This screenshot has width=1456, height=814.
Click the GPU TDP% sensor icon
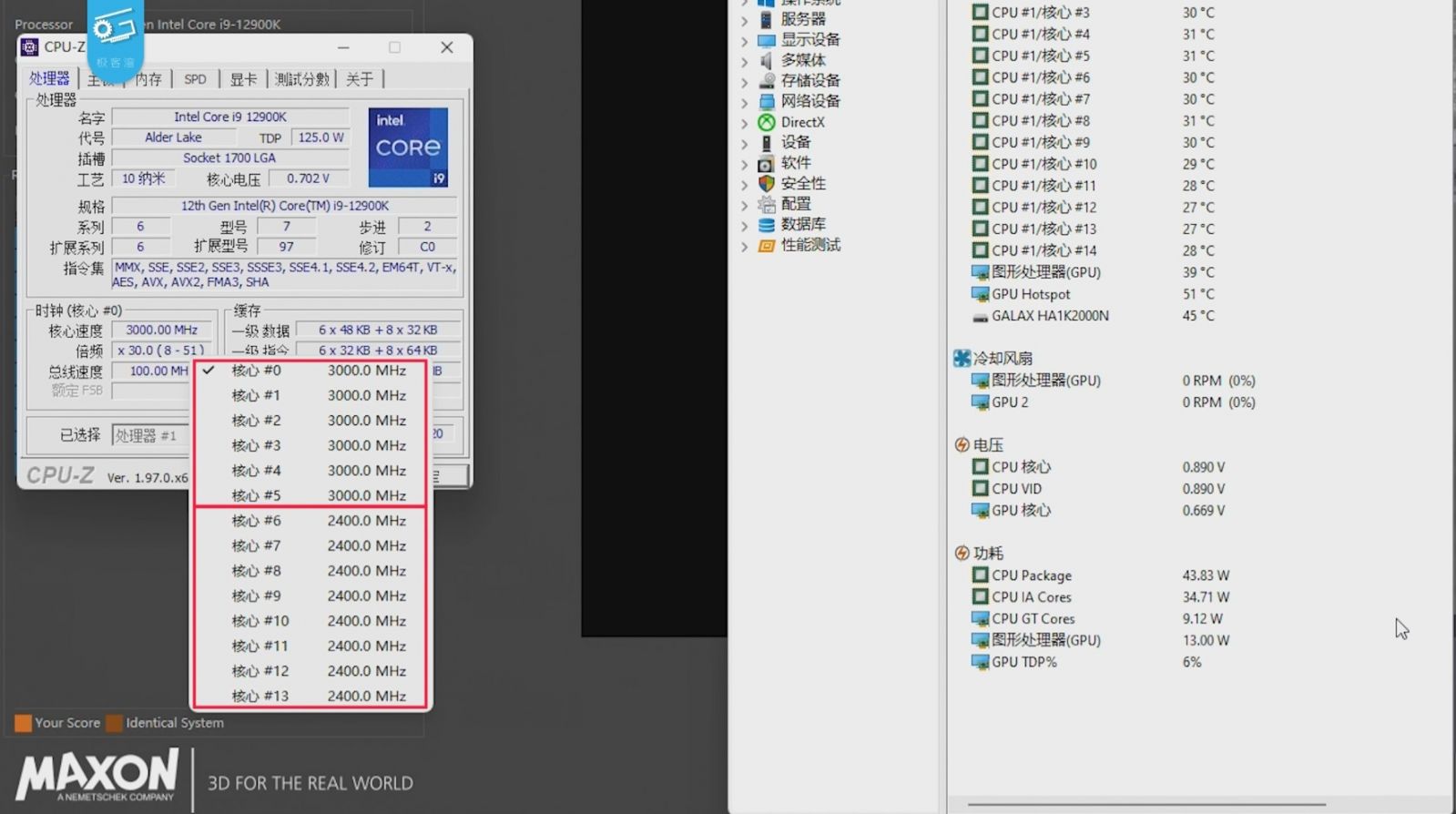point(980,662)
